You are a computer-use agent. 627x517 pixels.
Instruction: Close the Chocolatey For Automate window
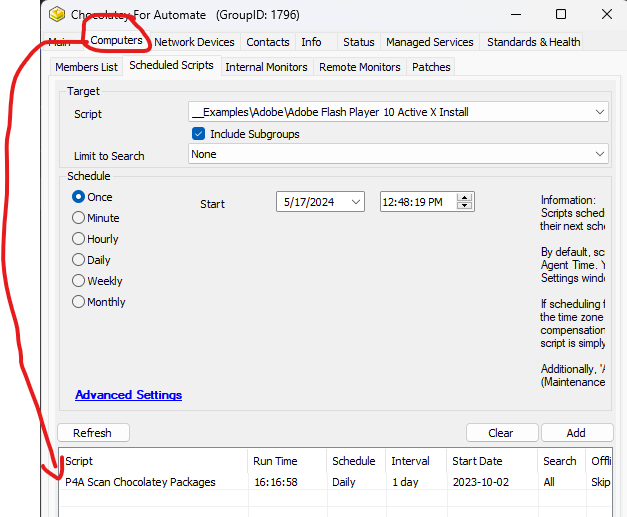point(607,14)
